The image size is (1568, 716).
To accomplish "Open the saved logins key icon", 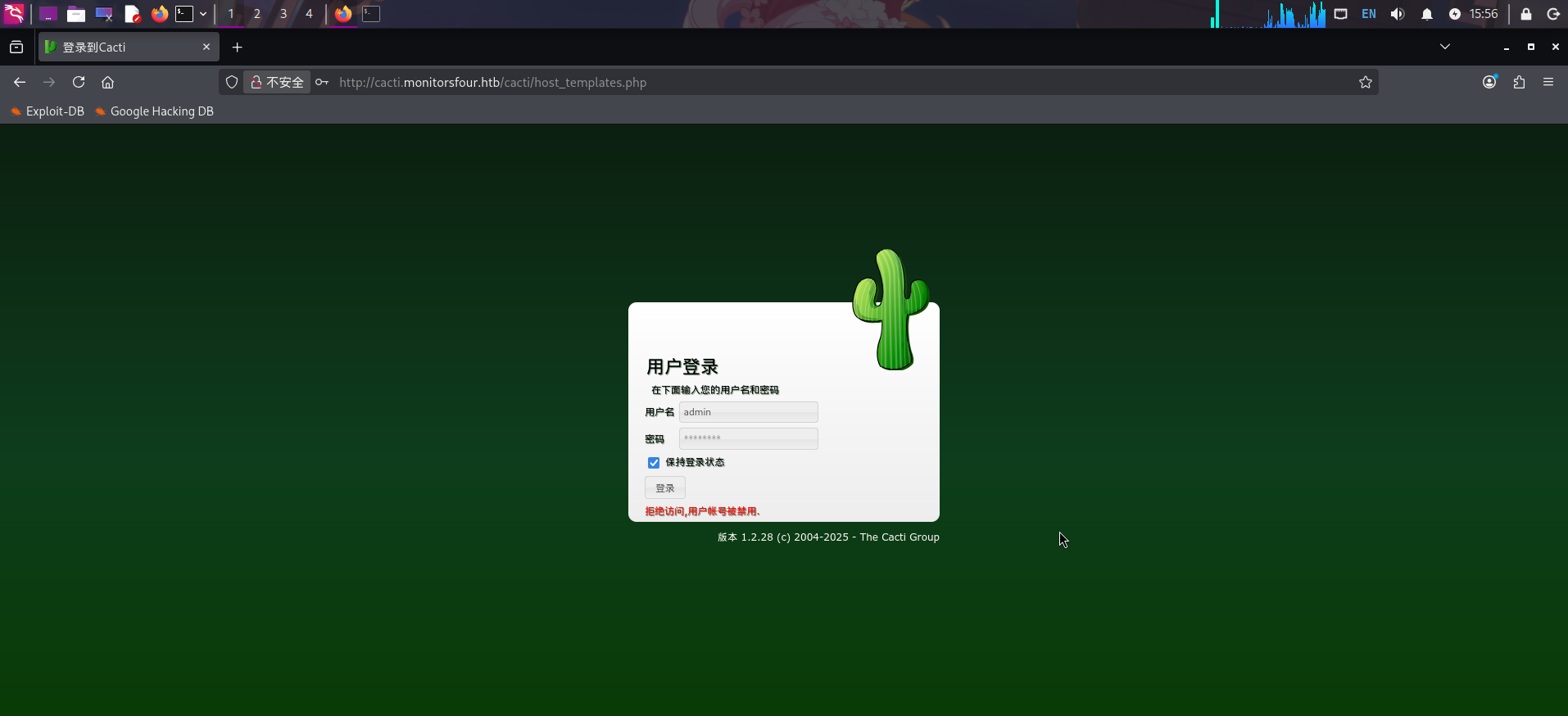I will click(322, 82).
